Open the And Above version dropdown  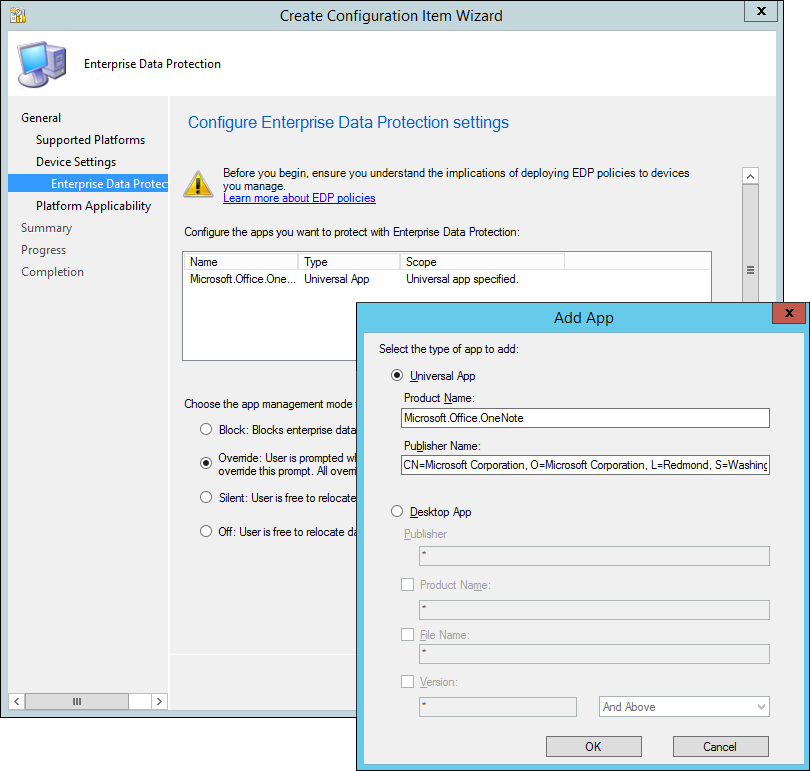point(684,707)
